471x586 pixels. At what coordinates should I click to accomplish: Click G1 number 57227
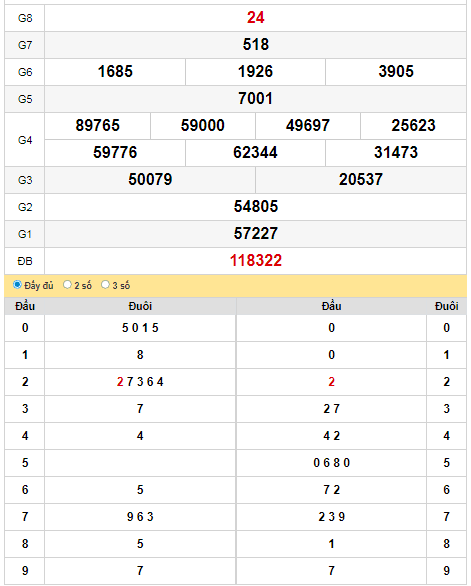[x=256, y=234]
